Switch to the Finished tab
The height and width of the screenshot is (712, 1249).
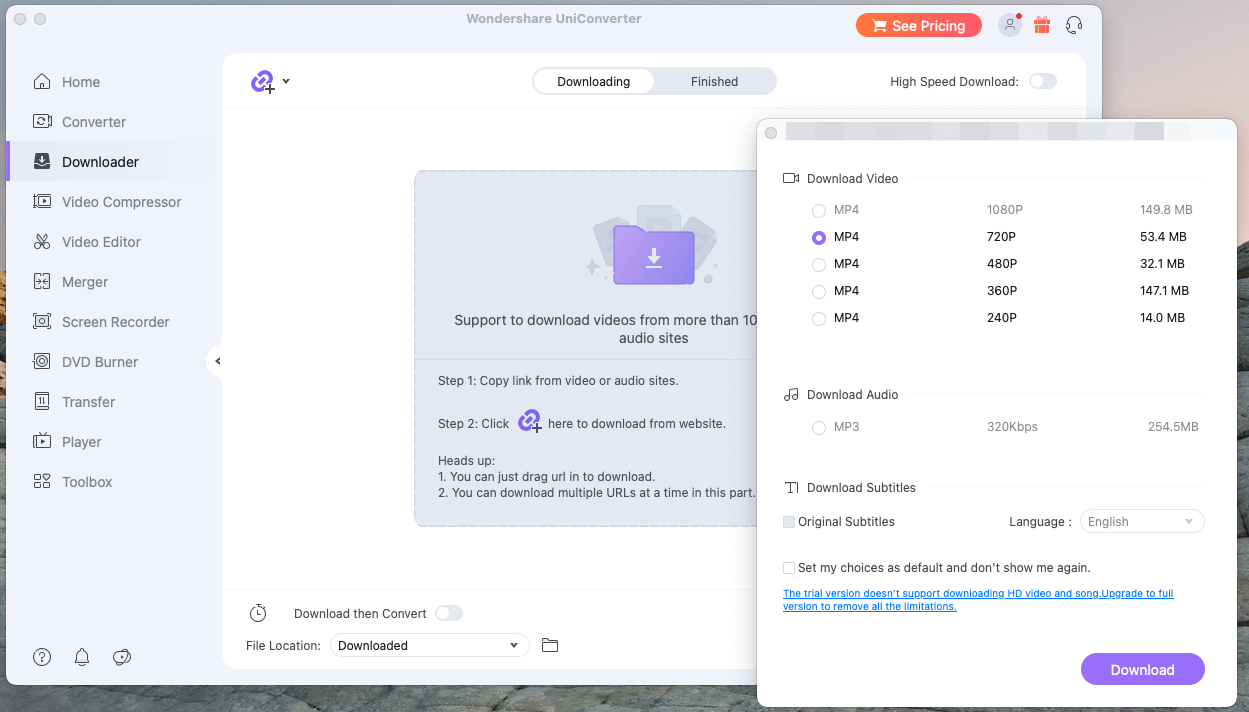tap(714, 82)
